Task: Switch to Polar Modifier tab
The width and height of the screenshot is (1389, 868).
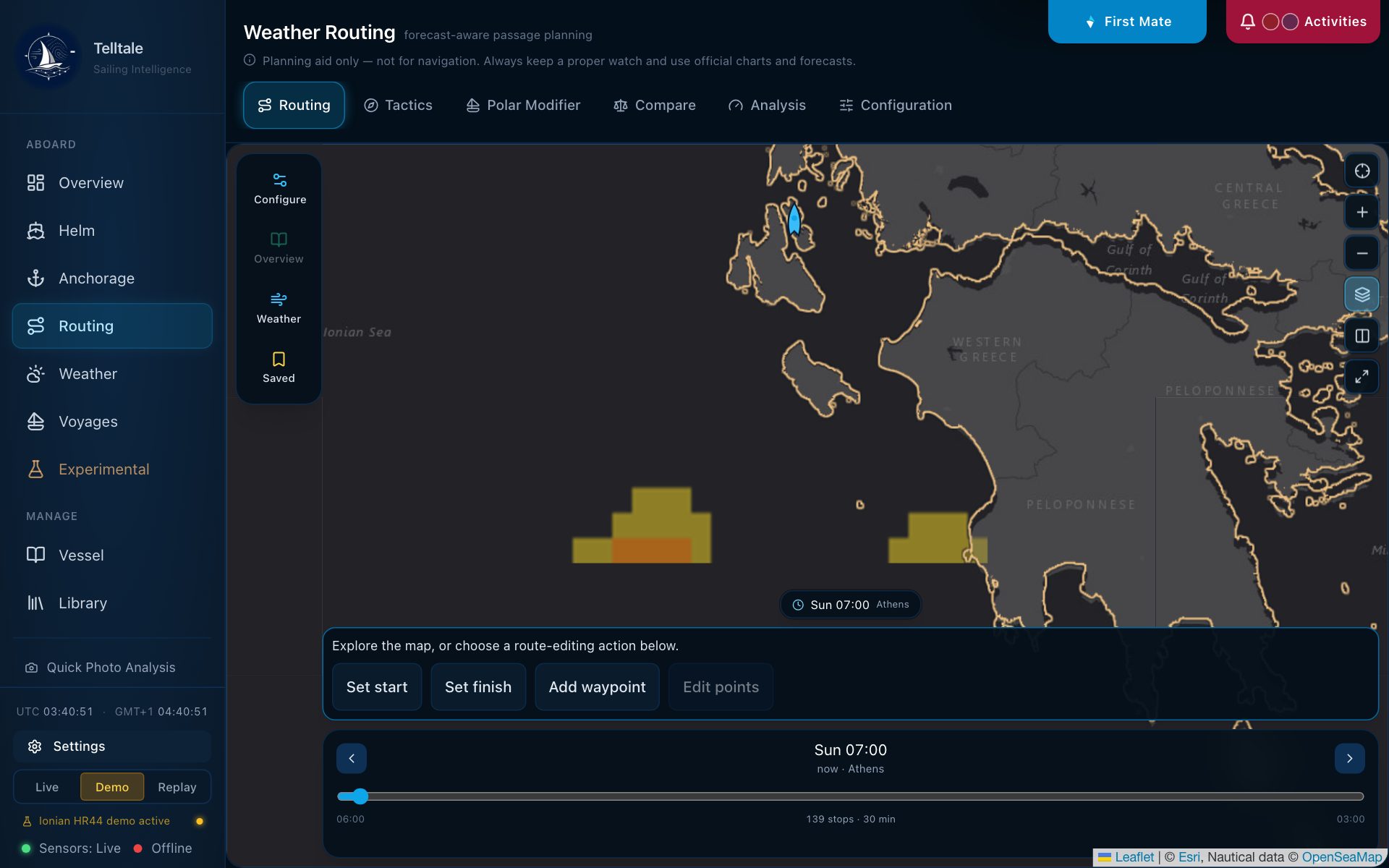Action: pyautogui.click(x=523, y=106)
